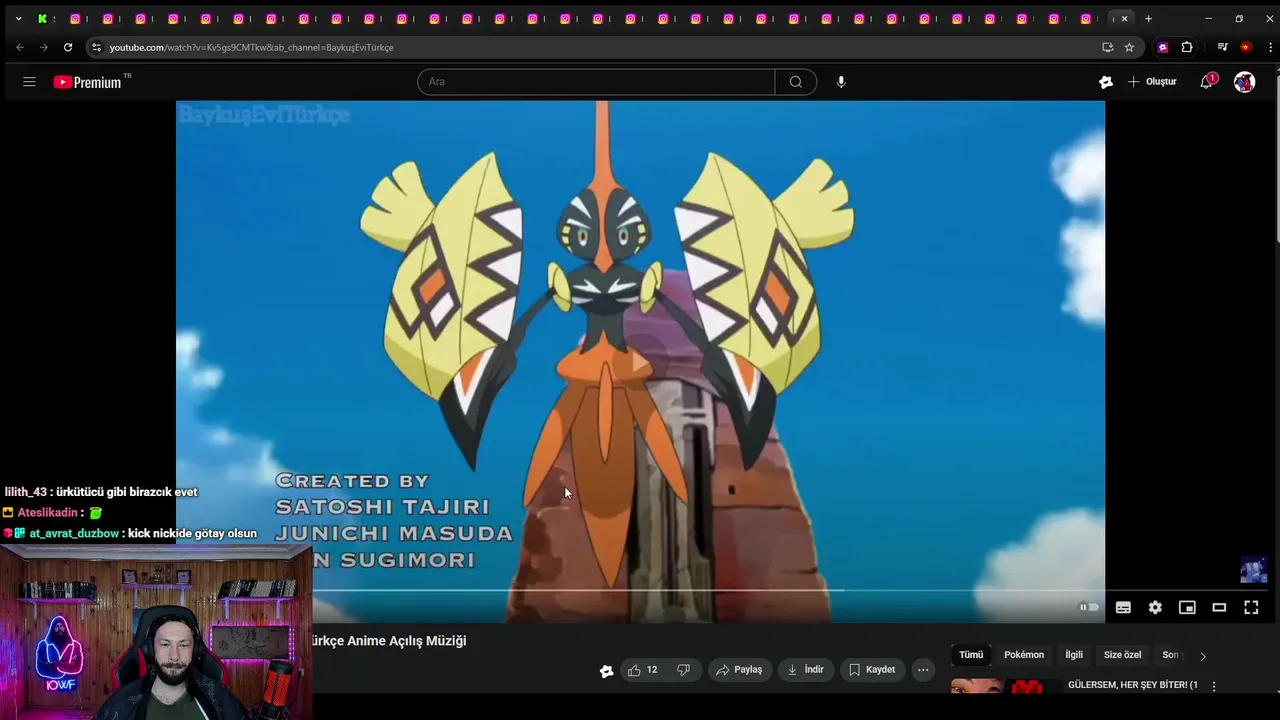Screen dimensions: 1280x720
Task: Open the Chrome three-dot menu
Action: click(1271, 47)
